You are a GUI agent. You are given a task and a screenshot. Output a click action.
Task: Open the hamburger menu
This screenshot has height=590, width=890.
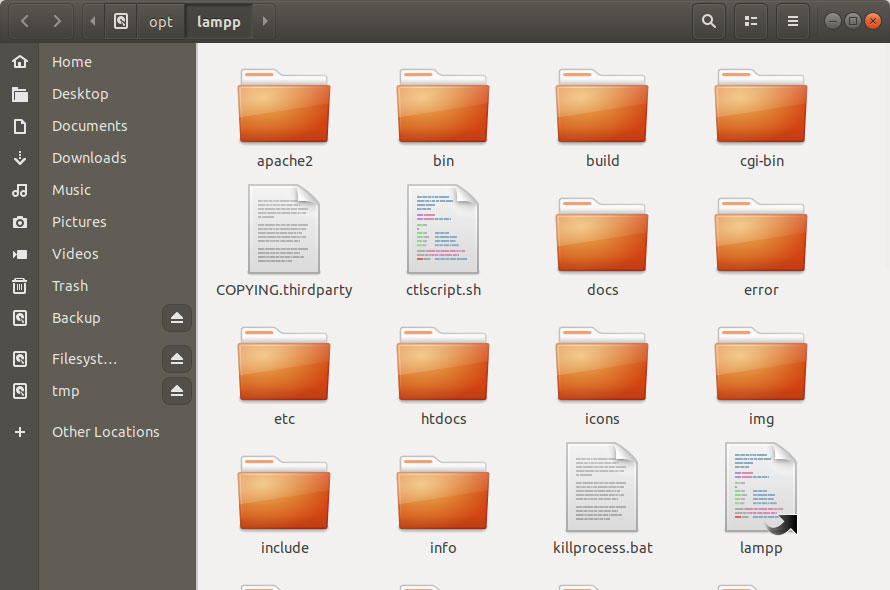[x=792, y=20]
